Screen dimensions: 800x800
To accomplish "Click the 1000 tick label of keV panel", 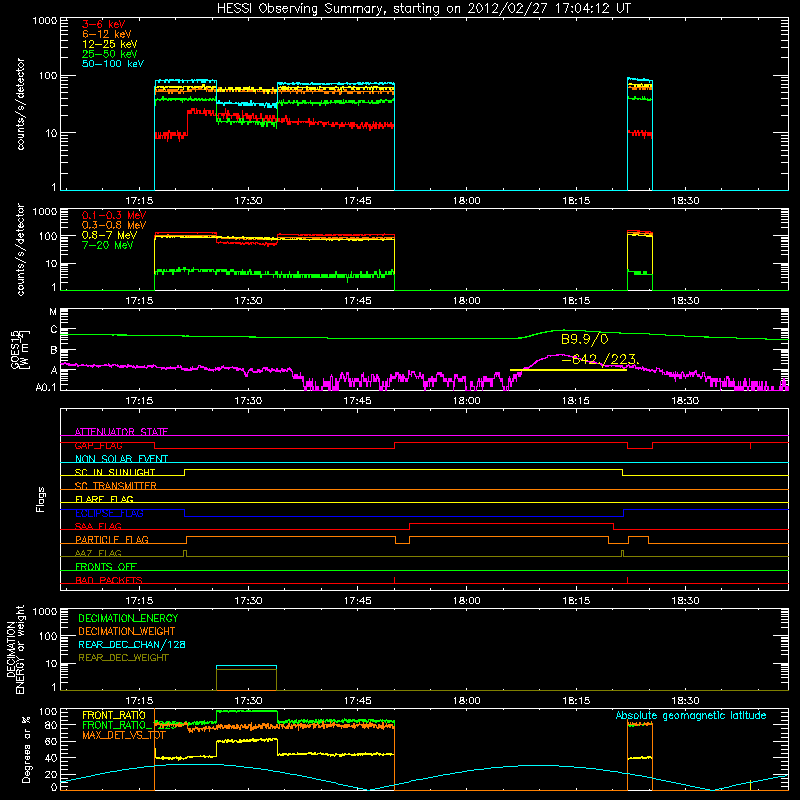I will (x=45, y=21).
